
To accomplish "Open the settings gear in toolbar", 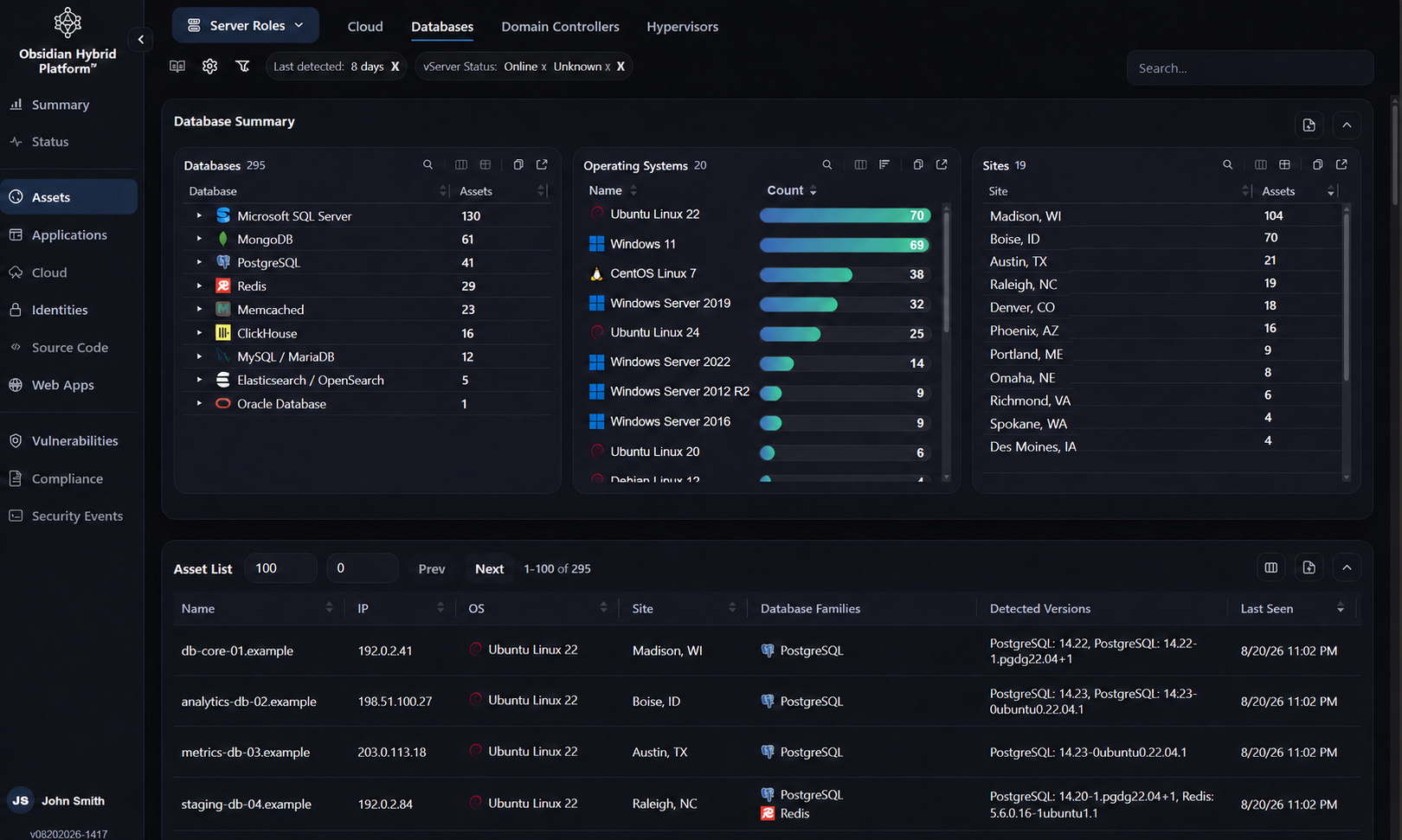I will click(x=209, y=67).
